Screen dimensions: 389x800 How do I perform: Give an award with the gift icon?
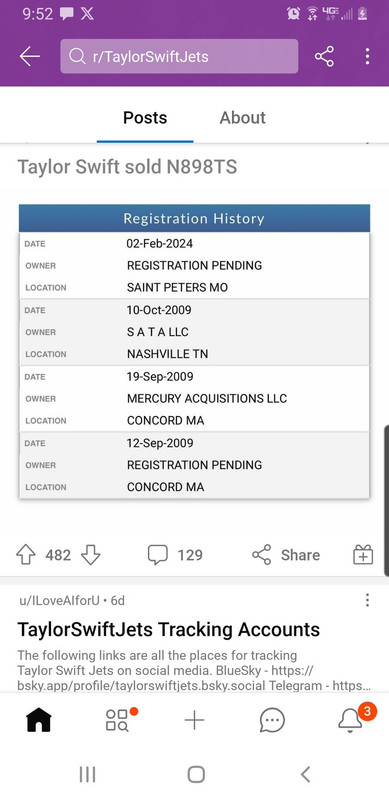coord(363,555)
